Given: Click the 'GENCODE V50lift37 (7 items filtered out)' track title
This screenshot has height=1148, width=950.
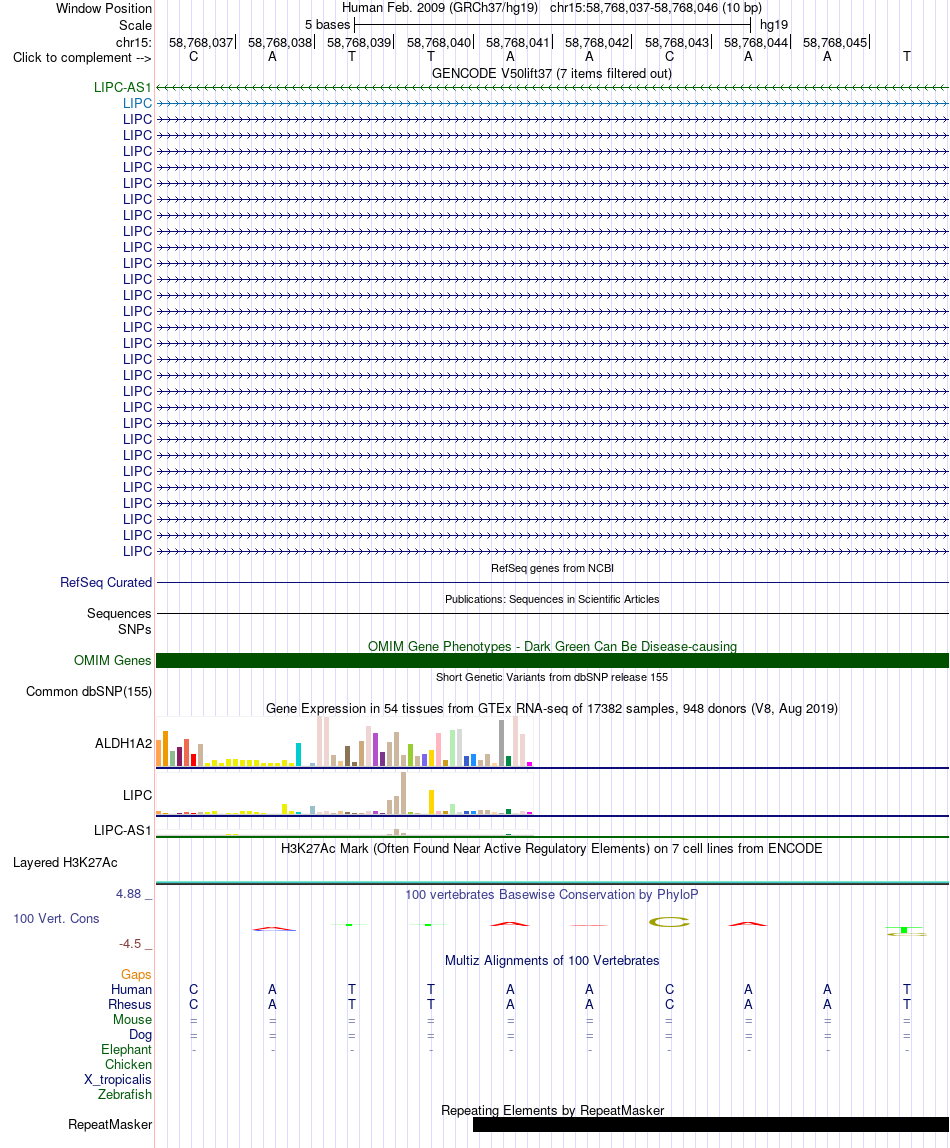Looking at the screenshot, I should click(x=552, y=73).
